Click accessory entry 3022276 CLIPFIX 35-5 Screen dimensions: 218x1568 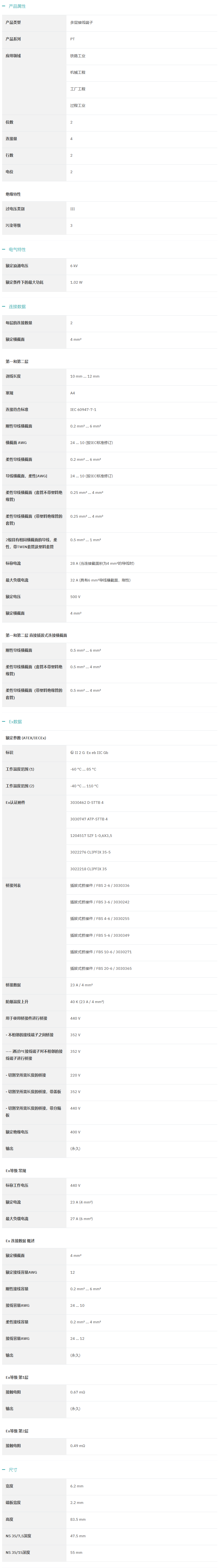(90, 852)
